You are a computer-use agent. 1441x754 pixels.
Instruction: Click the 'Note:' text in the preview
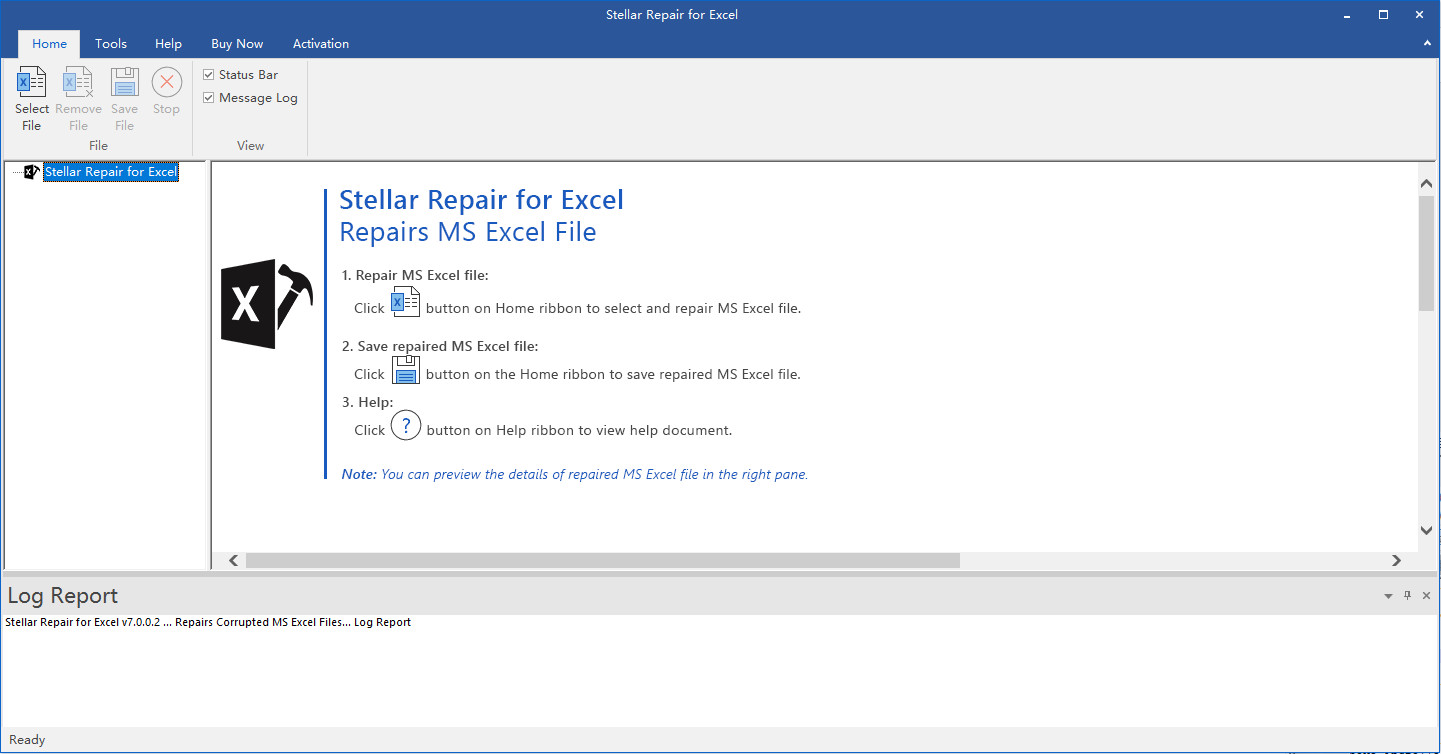tap(359, 474)
